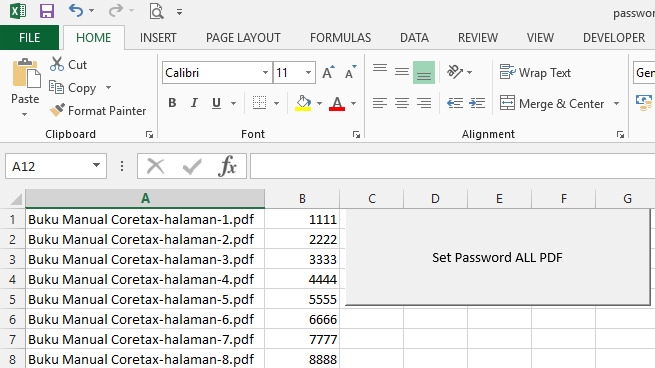Image resolution: width=655 pixels, height=368 pixels.
Task: Open Insert Function fx dialog
Action: (x=227, y=166)
